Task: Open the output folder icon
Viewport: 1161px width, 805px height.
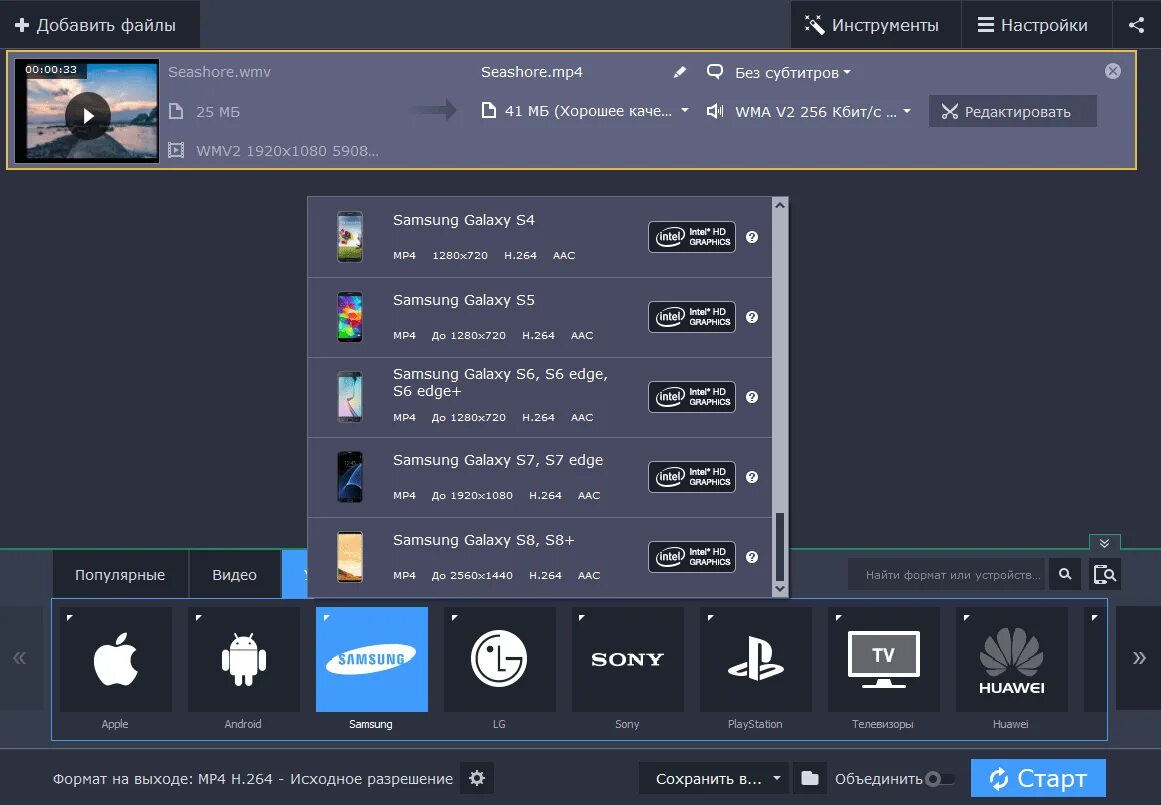Action: 809,778
